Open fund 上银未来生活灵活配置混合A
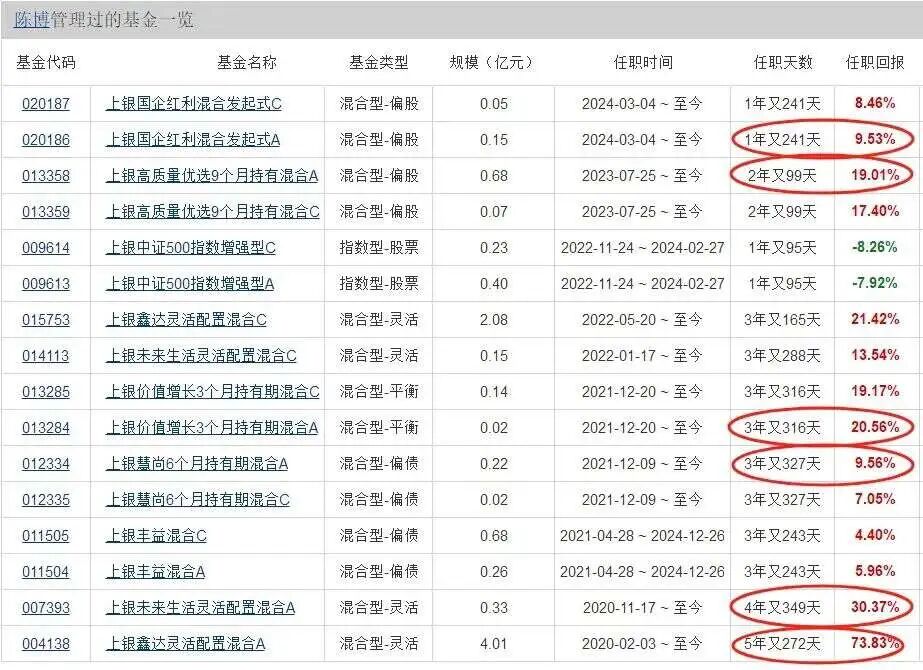 [200, 608]
